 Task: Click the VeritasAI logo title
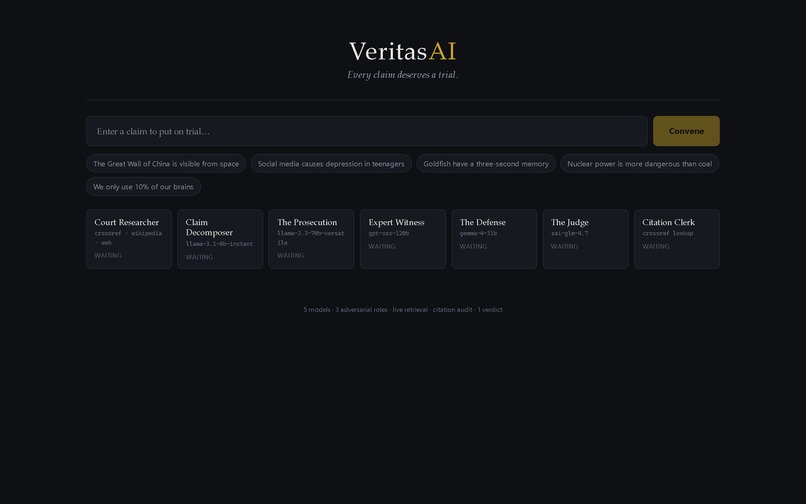point(402,51)
